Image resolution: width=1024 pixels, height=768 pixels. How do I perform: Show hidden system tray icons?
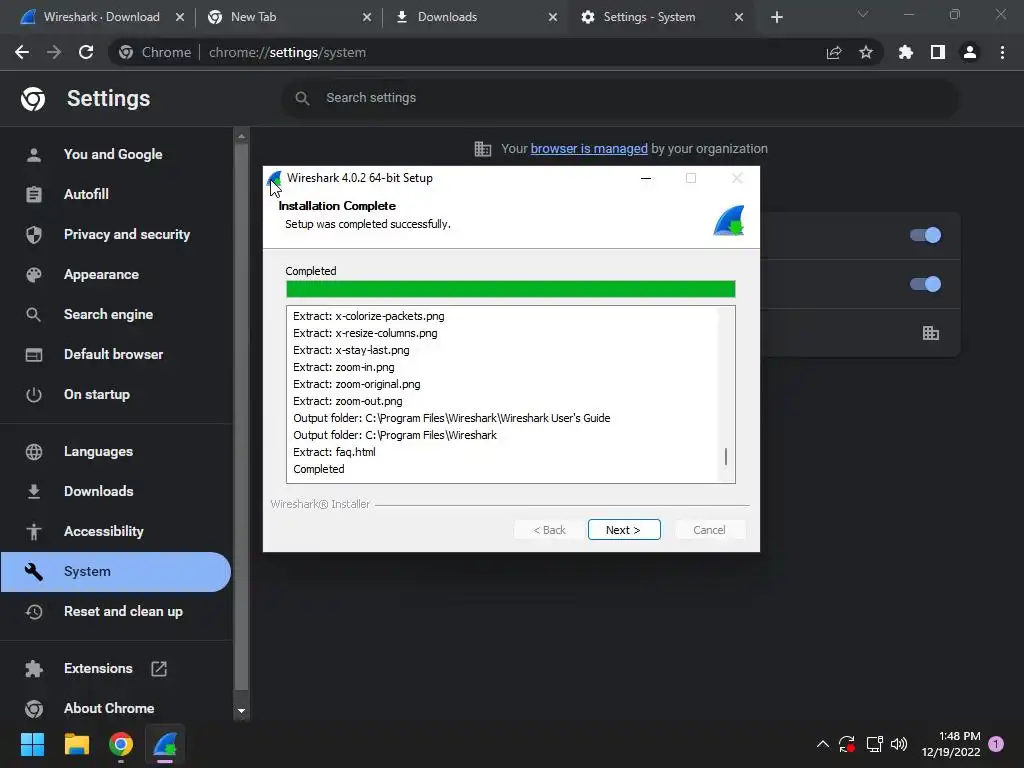[x=823, y=744]
